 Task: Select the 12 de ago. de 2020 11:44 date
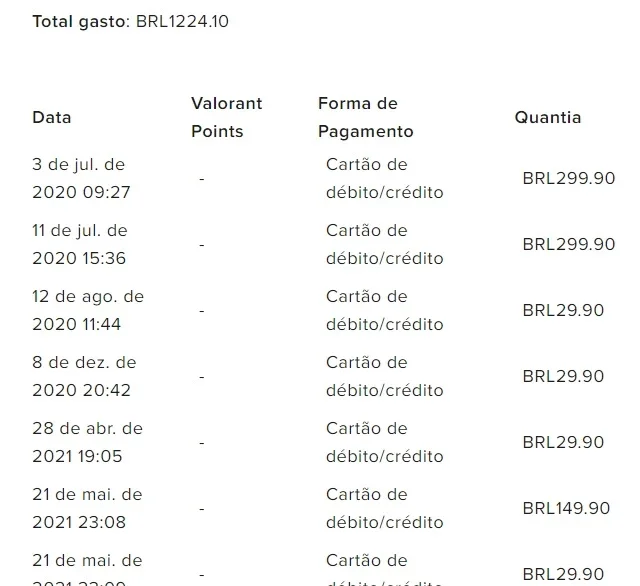(x=88, y=311)
